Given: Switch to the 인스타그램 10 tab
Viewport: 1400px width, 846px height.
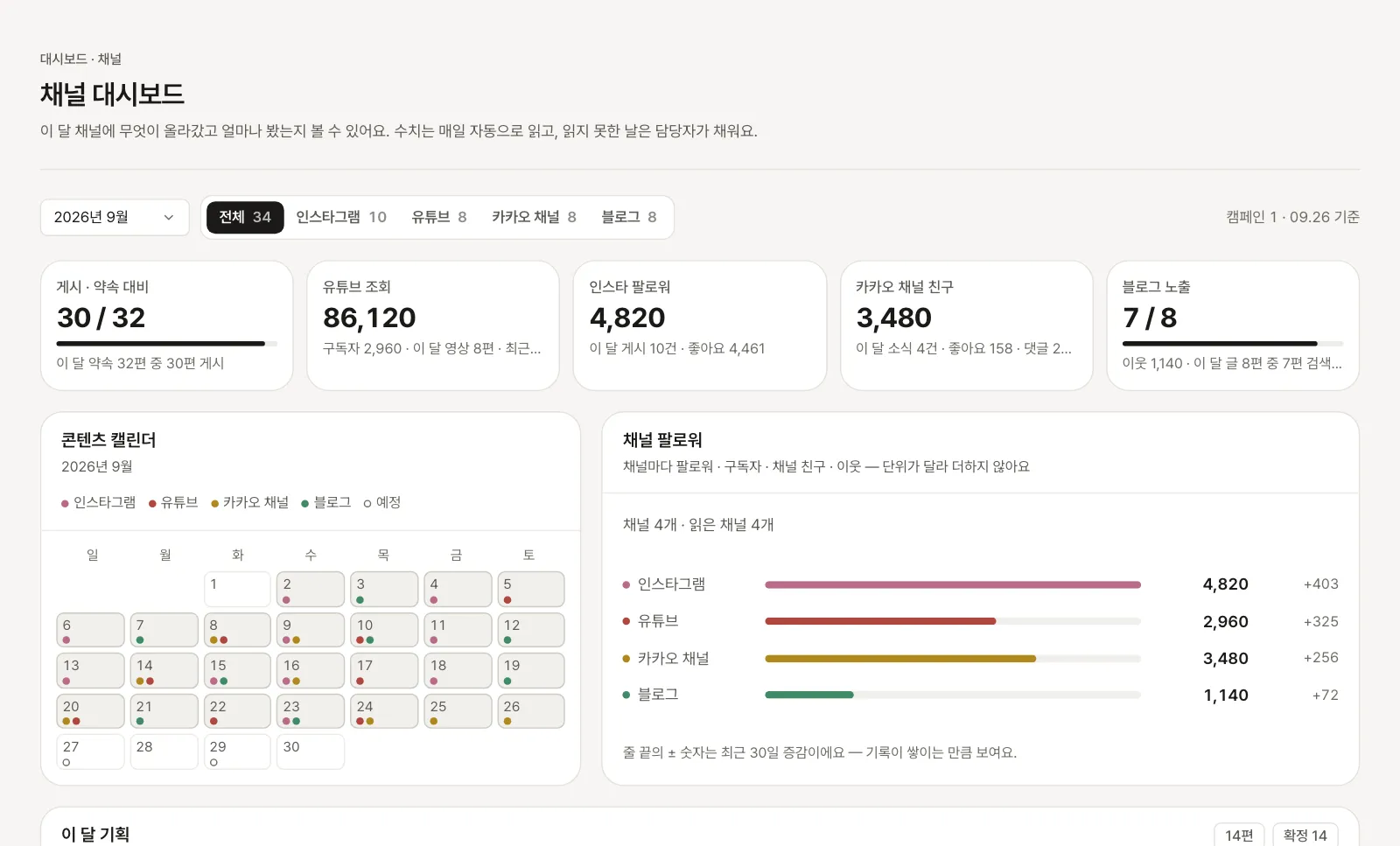Looking at the screenshot, I should (341, 217).
